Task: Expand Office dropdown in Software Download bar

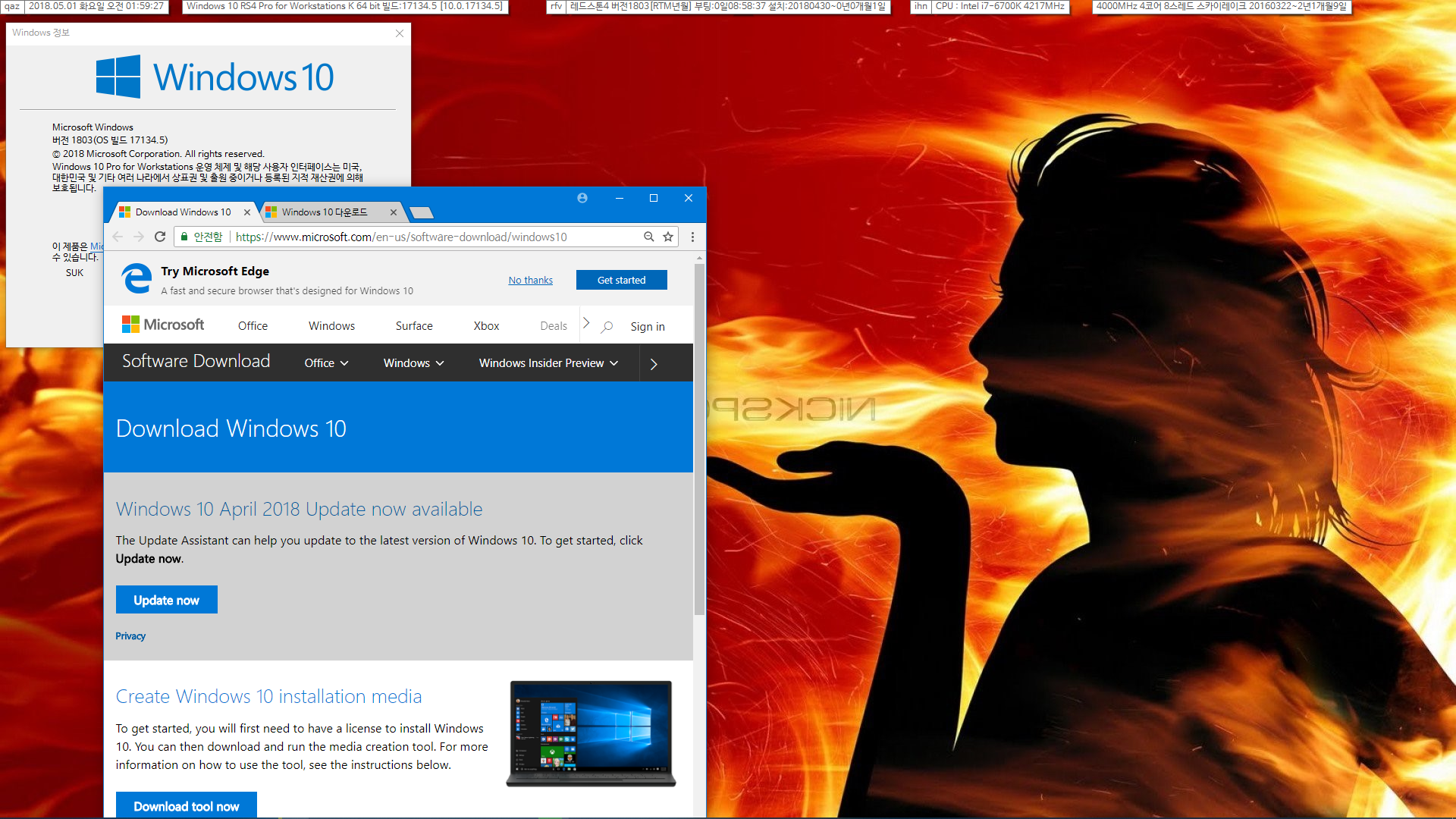Action: 326,363
